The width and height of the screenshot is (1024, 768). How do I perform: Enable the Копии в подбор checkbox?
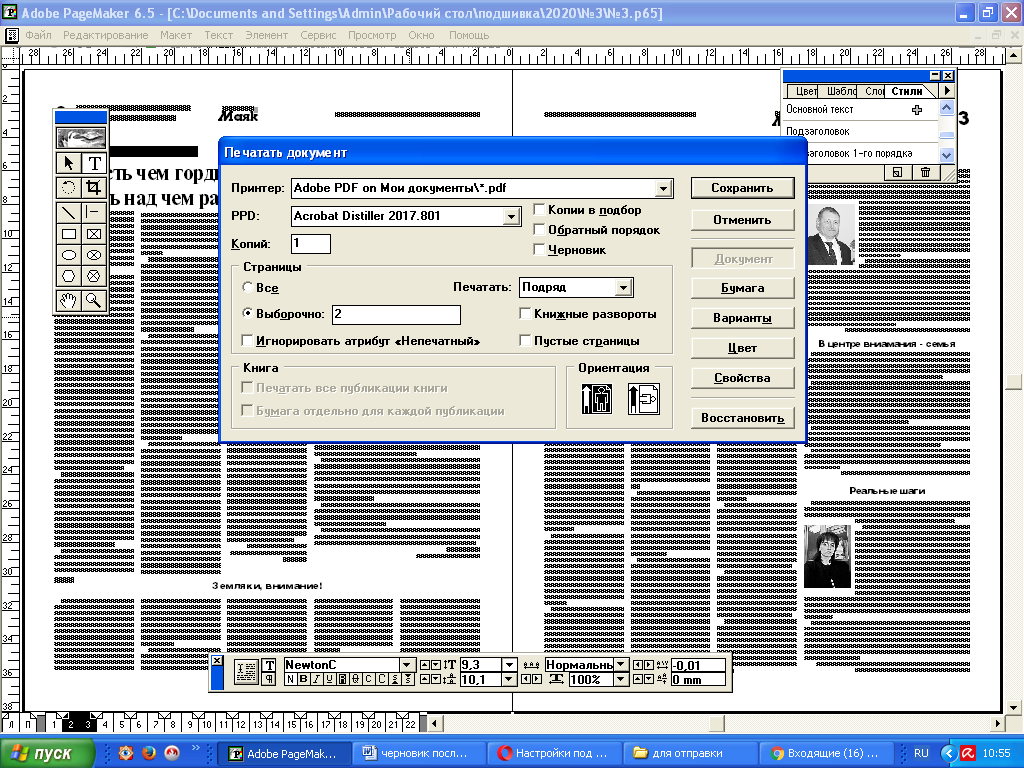click(x=539, y=210)
